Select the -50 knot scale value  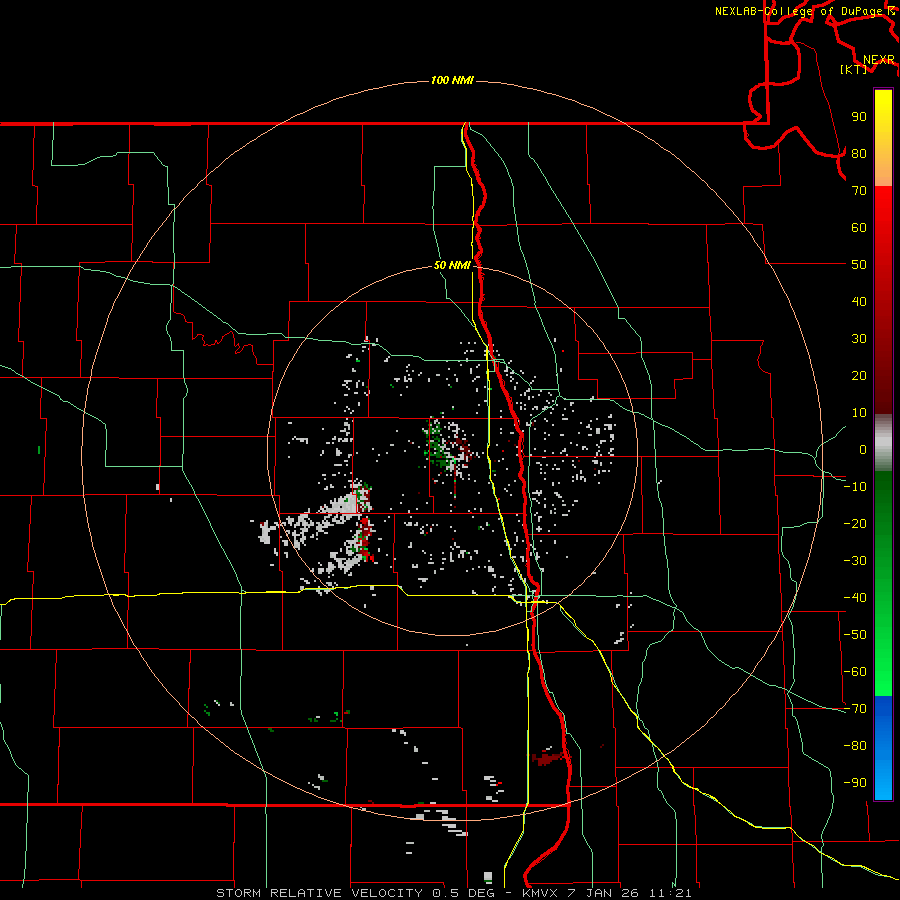[855, 635]
